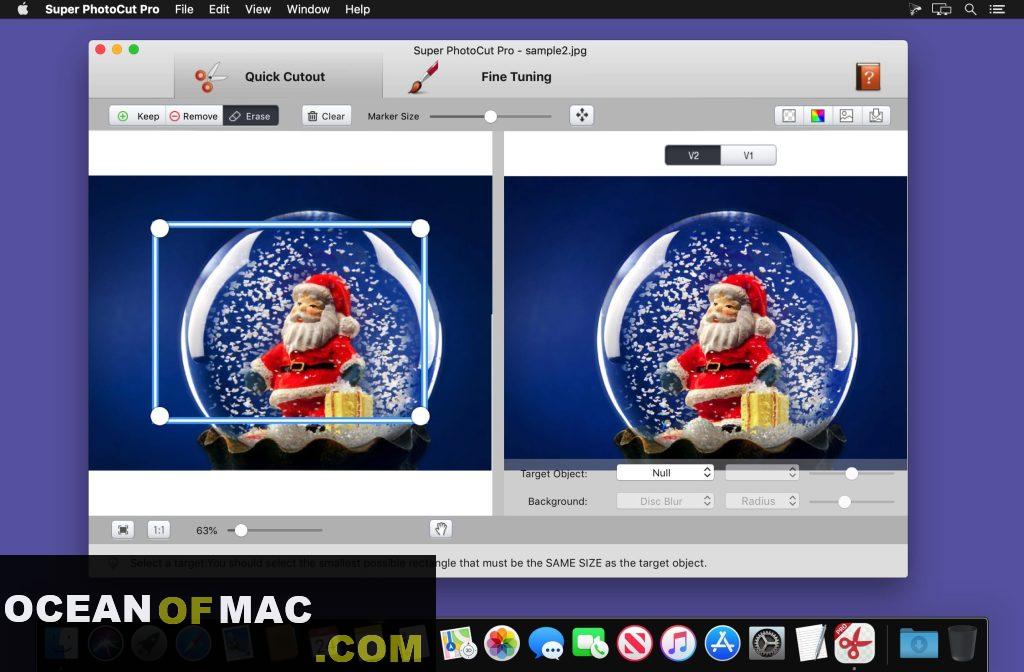Open Spotlight search in the menu bar
This screenshot has width=1024, height=672.
(x=970, y=9)
